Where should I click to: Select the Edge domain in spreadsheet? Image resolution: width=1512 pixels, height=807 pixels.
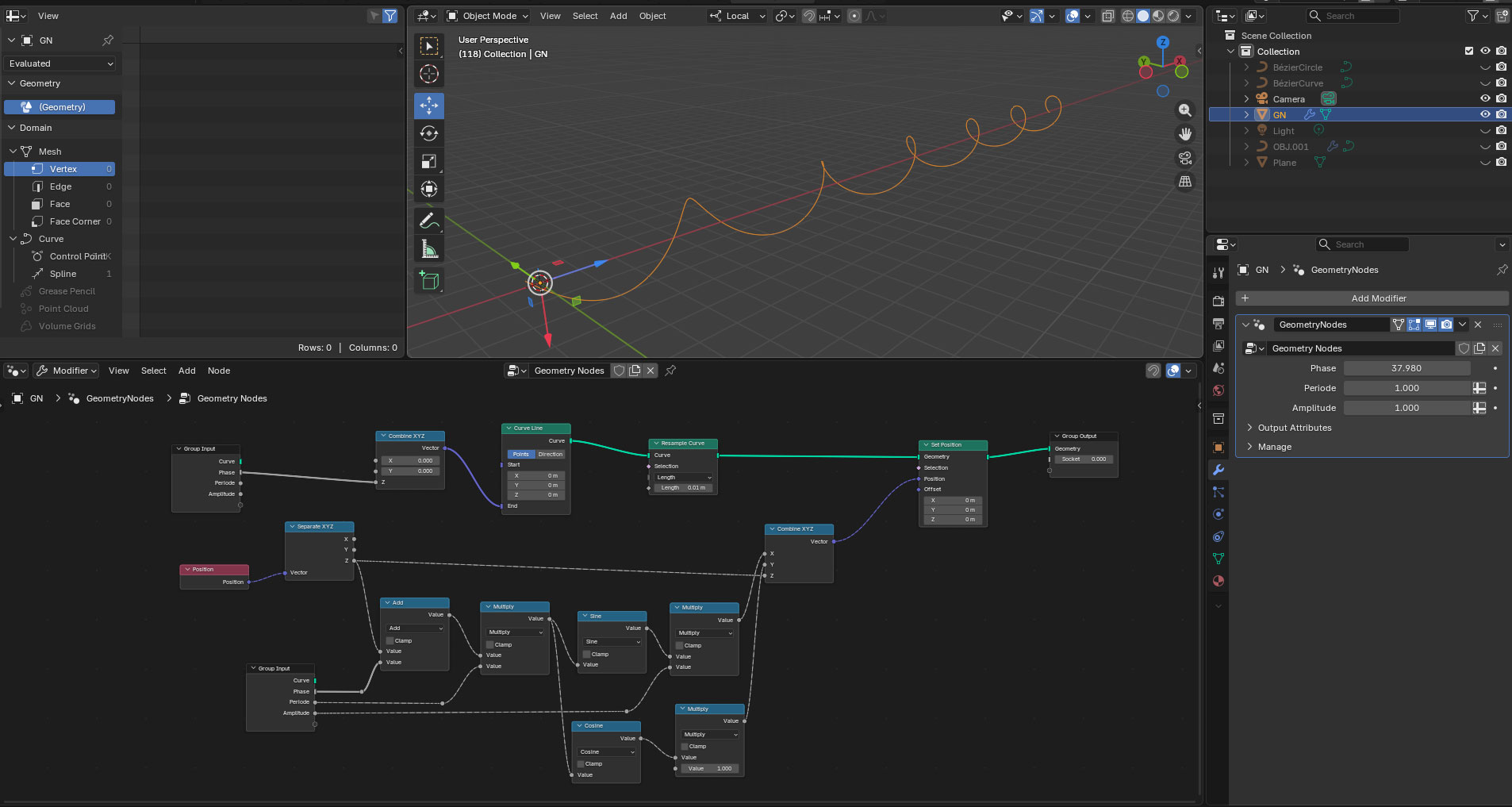[x=60, y=186]
